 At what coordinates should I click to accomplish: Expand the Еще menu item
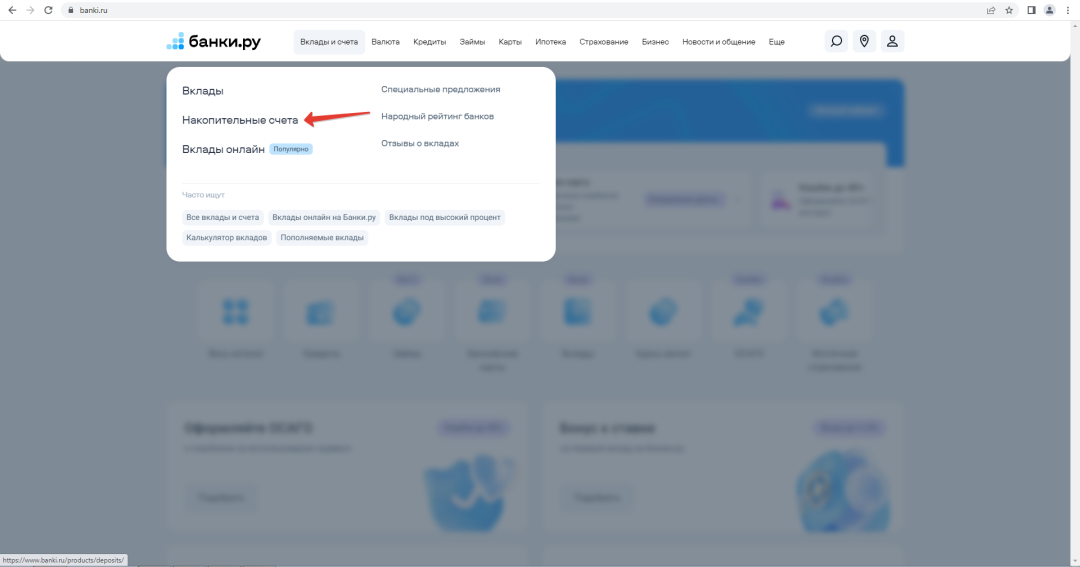[776, 42]
